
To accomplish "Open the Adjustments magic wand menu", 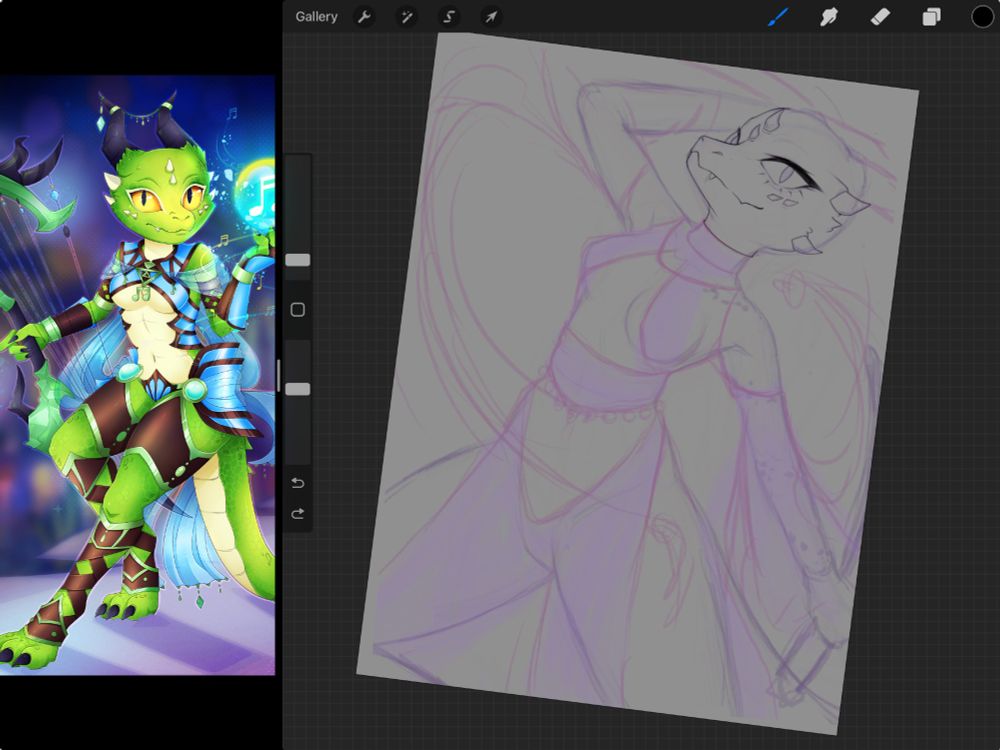I will (406, 17).
